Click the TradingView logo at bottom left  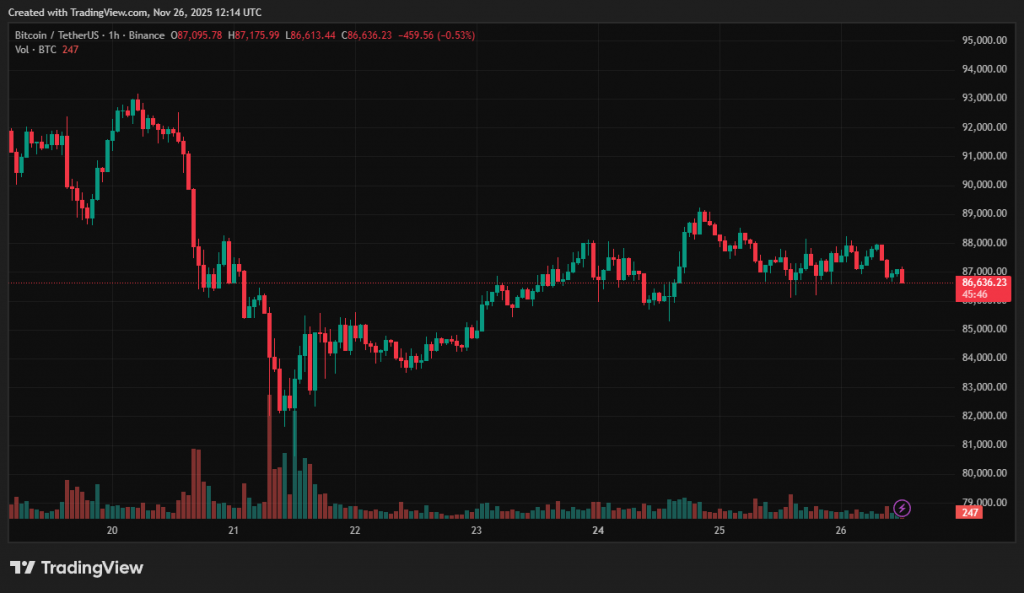(x=77, y=568)
